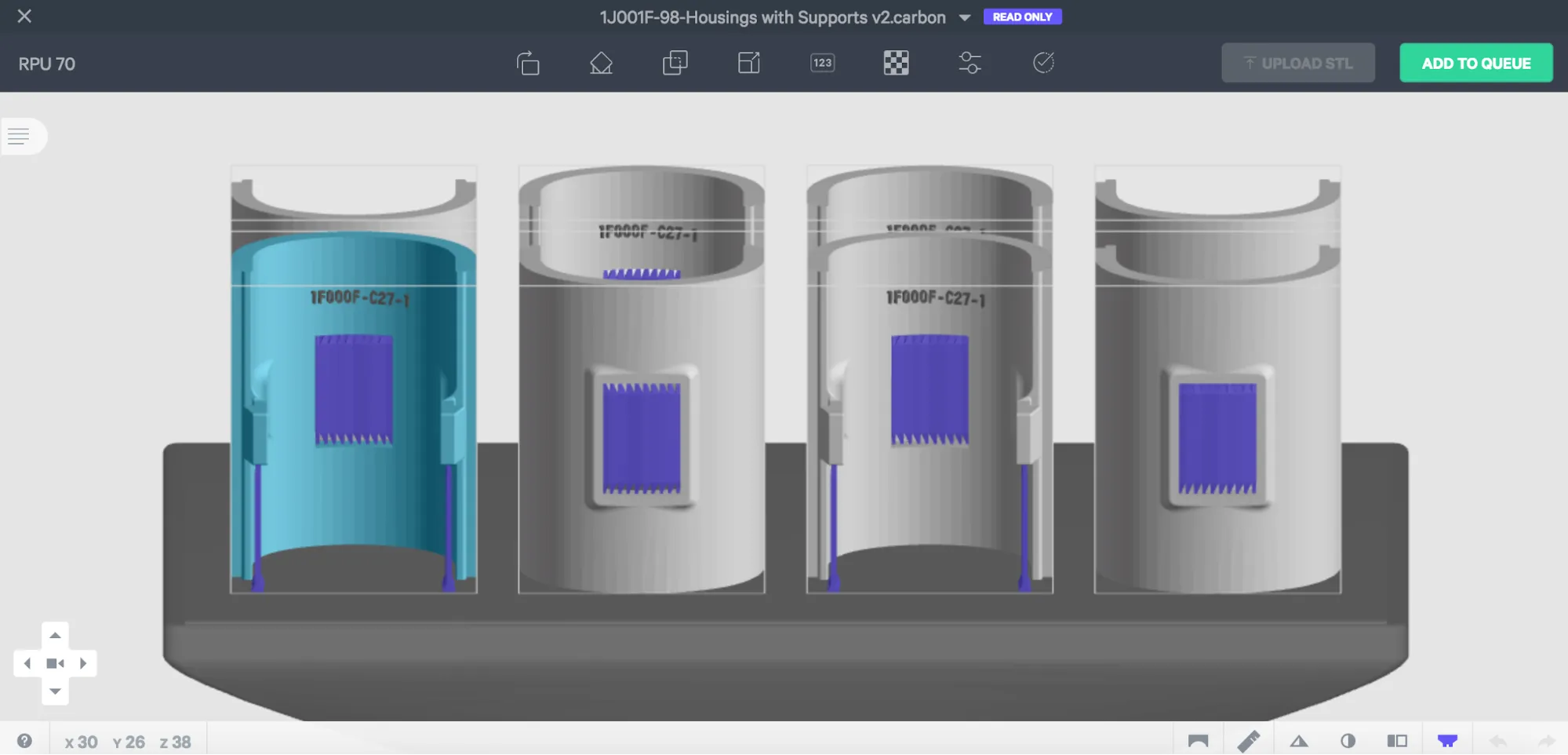Click the y 26 dimension value
Image resolution: width=1568 pixels, height=755 pixels.
[129, 742]
